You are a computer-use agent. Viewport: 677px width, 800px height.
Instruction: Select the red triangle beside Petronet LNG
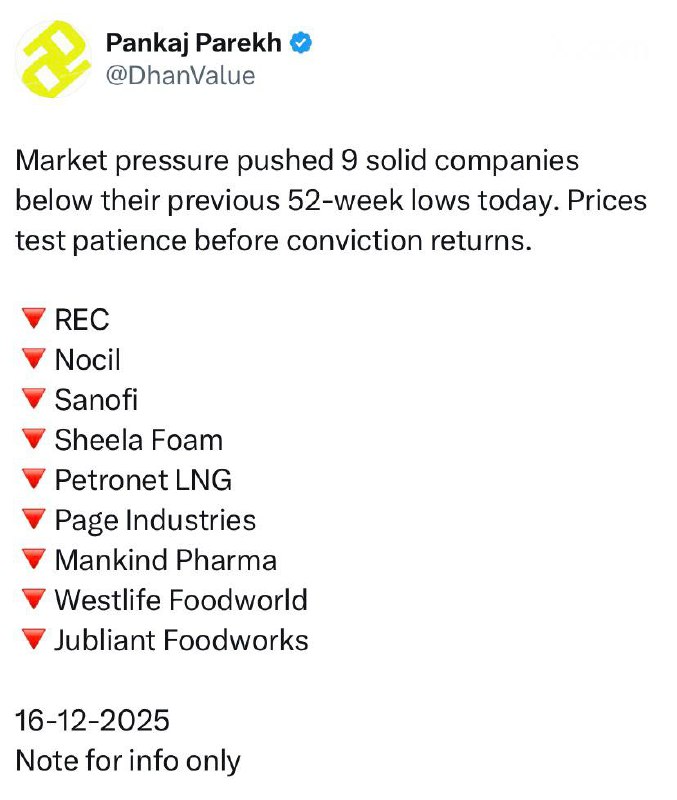[x=33, y=480]
